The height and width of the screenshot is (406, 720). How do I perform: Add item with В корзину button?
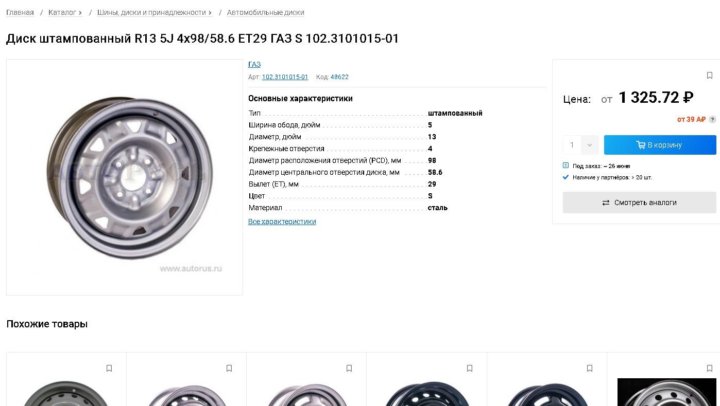[x=660, y=145]
